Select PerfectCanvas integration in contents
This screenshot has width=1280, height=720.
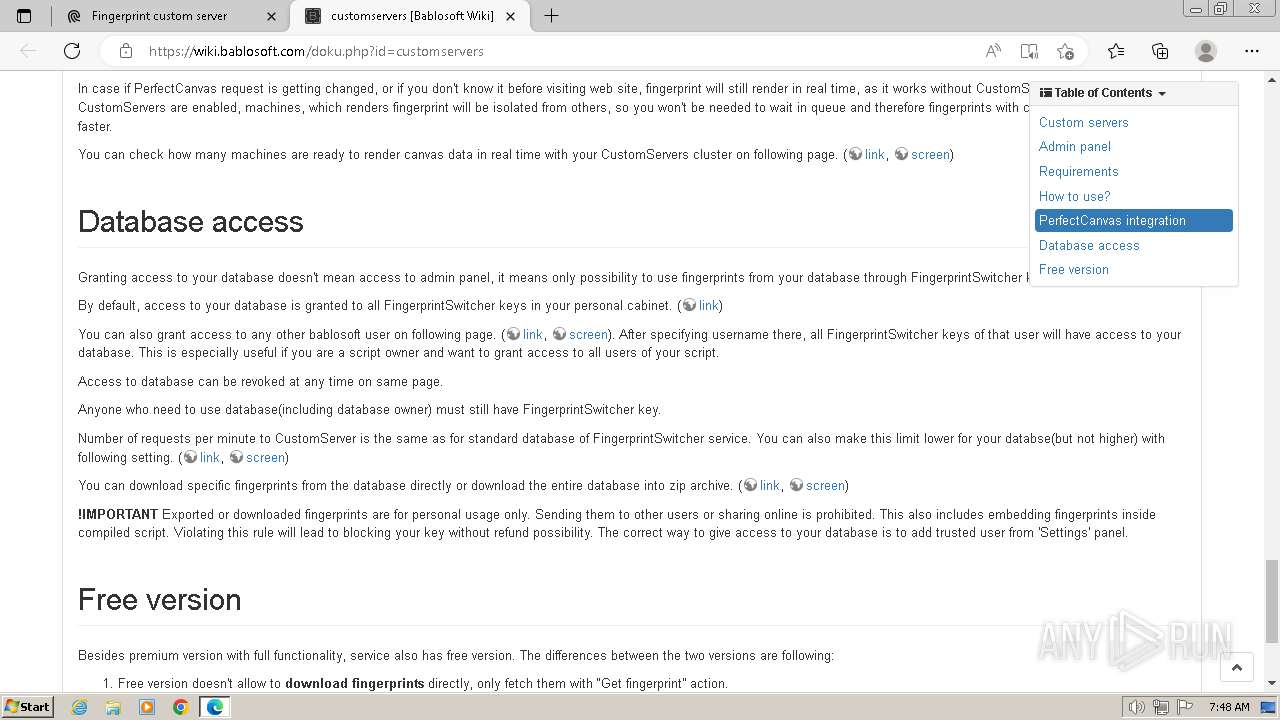(1134, 221)
